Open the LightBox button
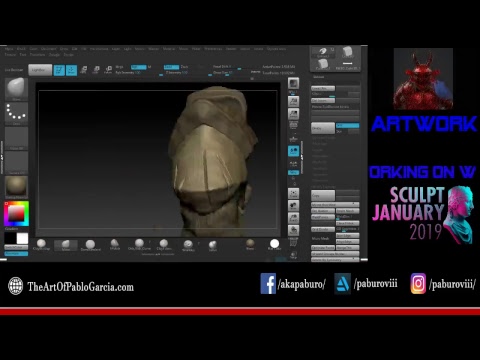480x360 pixels. (x=40, y=70)
